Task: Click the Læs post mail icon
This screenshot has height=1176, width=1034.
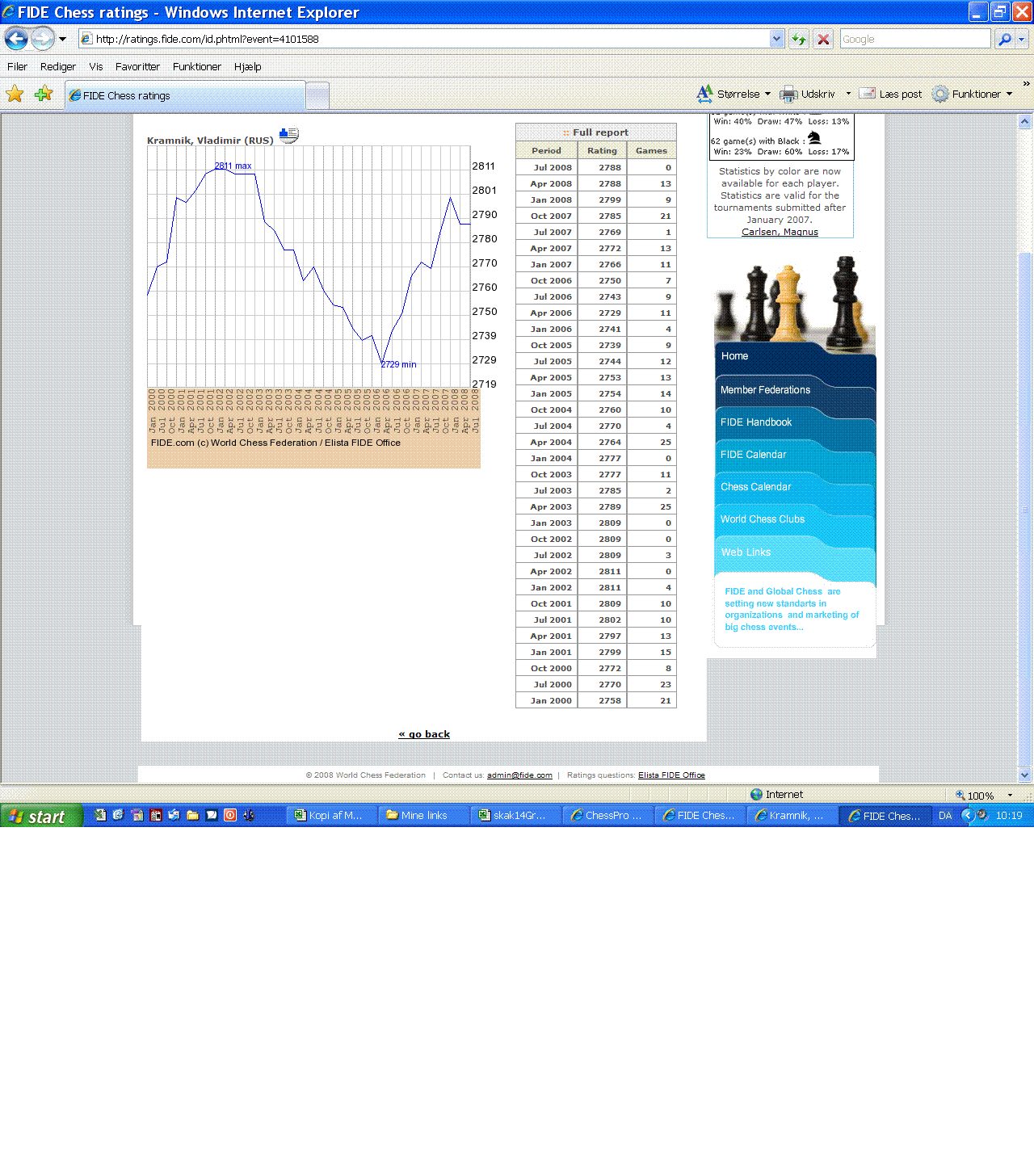Action: point(867,94)
